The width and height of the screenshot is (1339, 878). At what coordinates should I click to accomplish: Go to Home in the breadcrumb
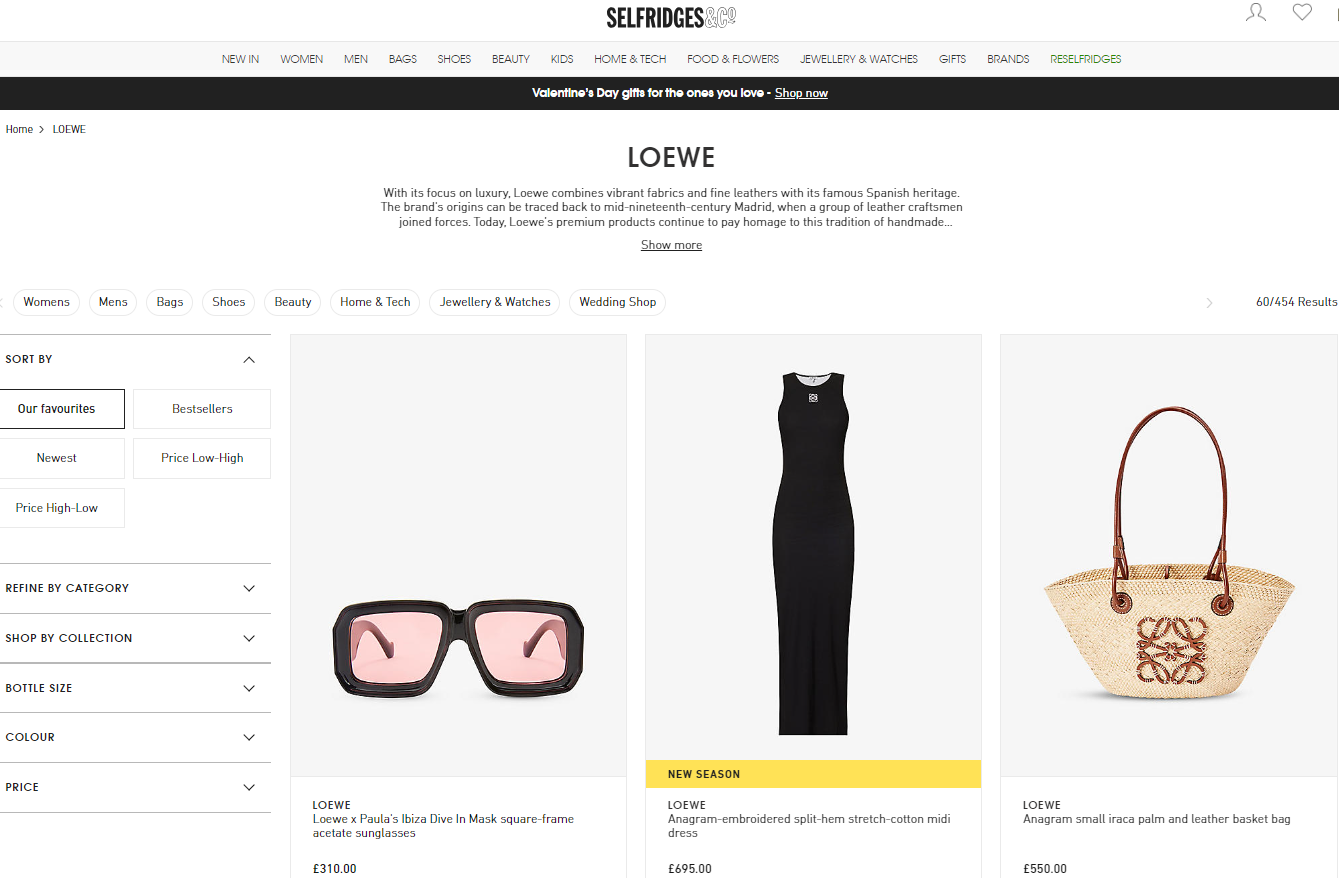19,129
